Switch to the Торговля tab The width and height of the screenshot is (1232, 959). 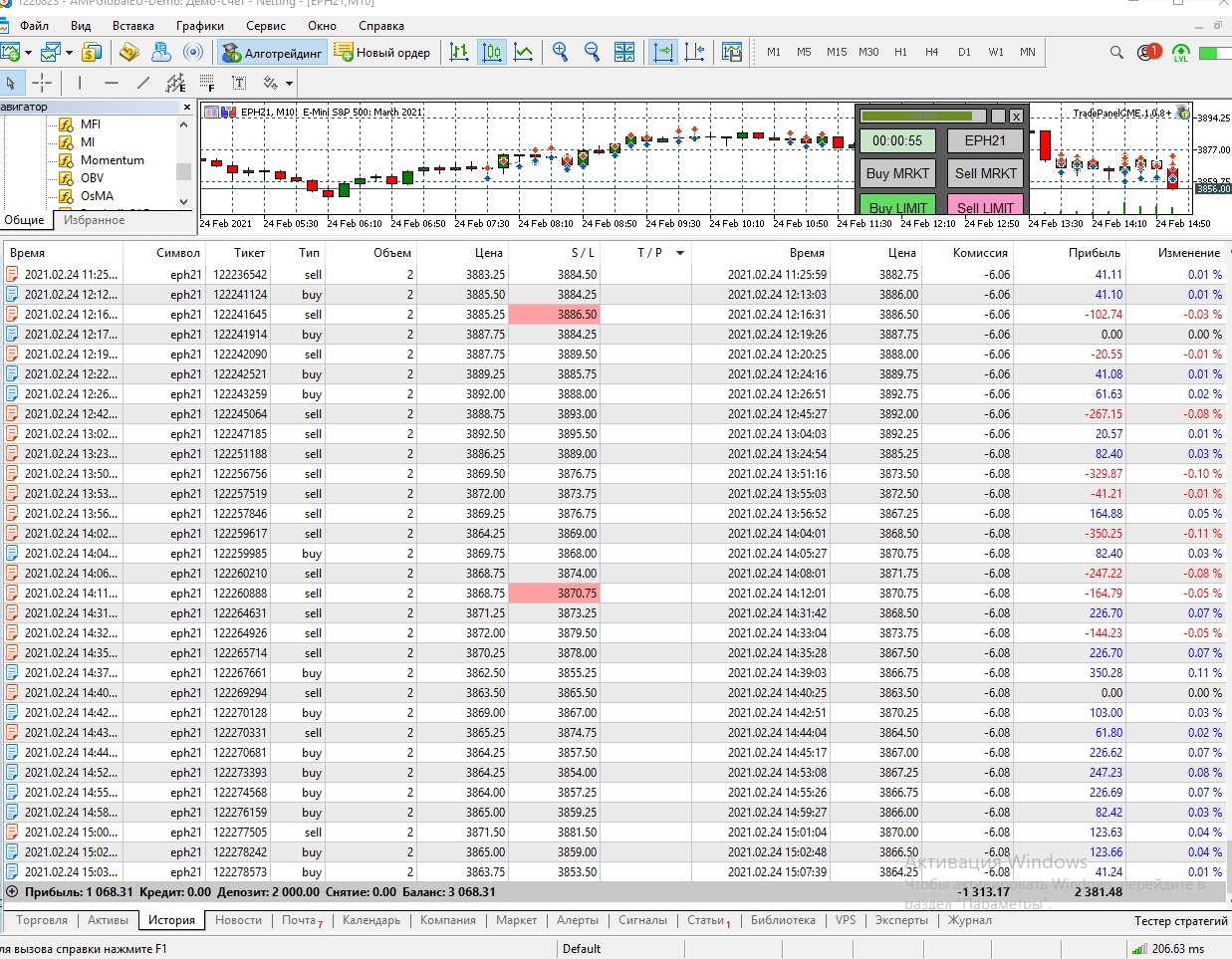tap(42, 920)
